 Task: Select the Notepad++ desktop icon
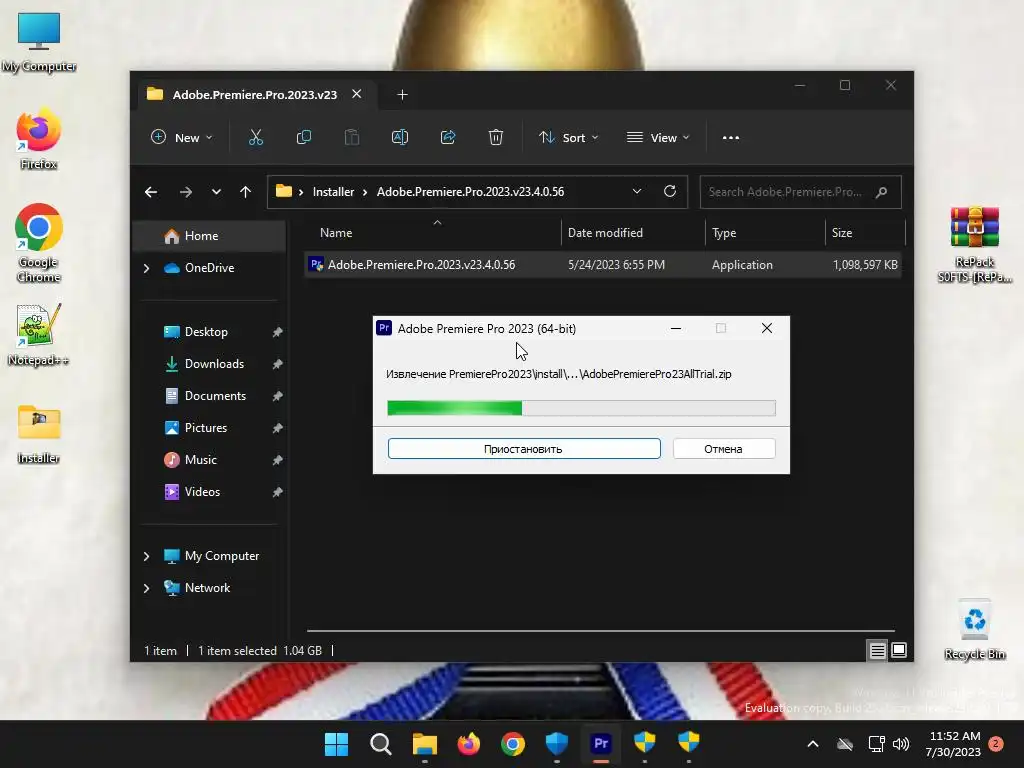(x=39, y=335)
